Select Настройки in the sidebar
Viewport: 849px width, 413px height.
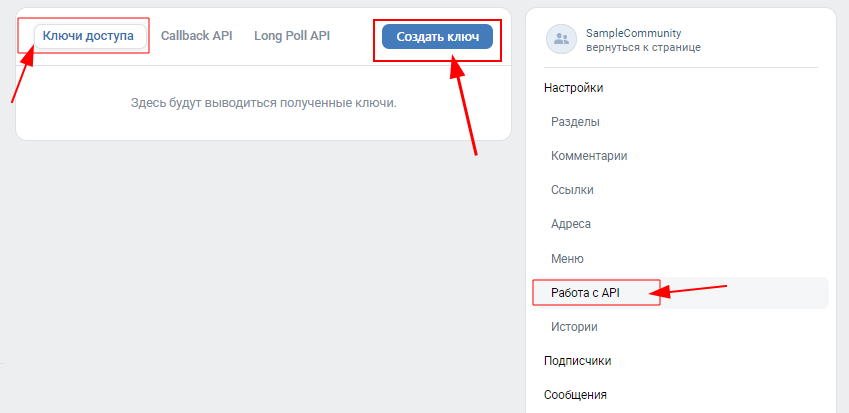[x=573, y=88]
